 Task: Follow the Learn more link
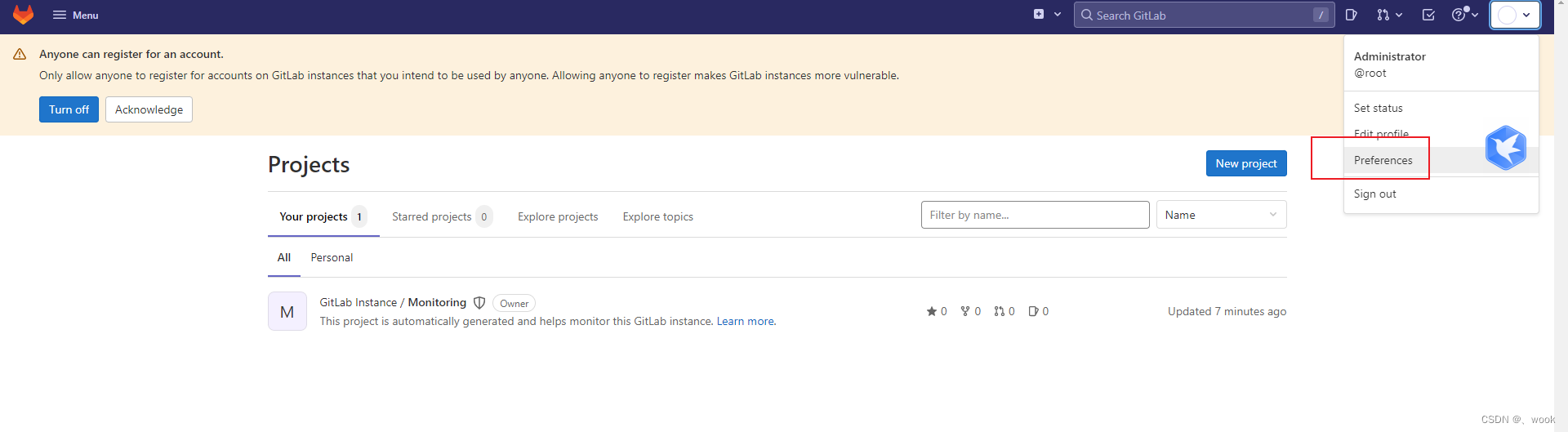click(745, 321)
